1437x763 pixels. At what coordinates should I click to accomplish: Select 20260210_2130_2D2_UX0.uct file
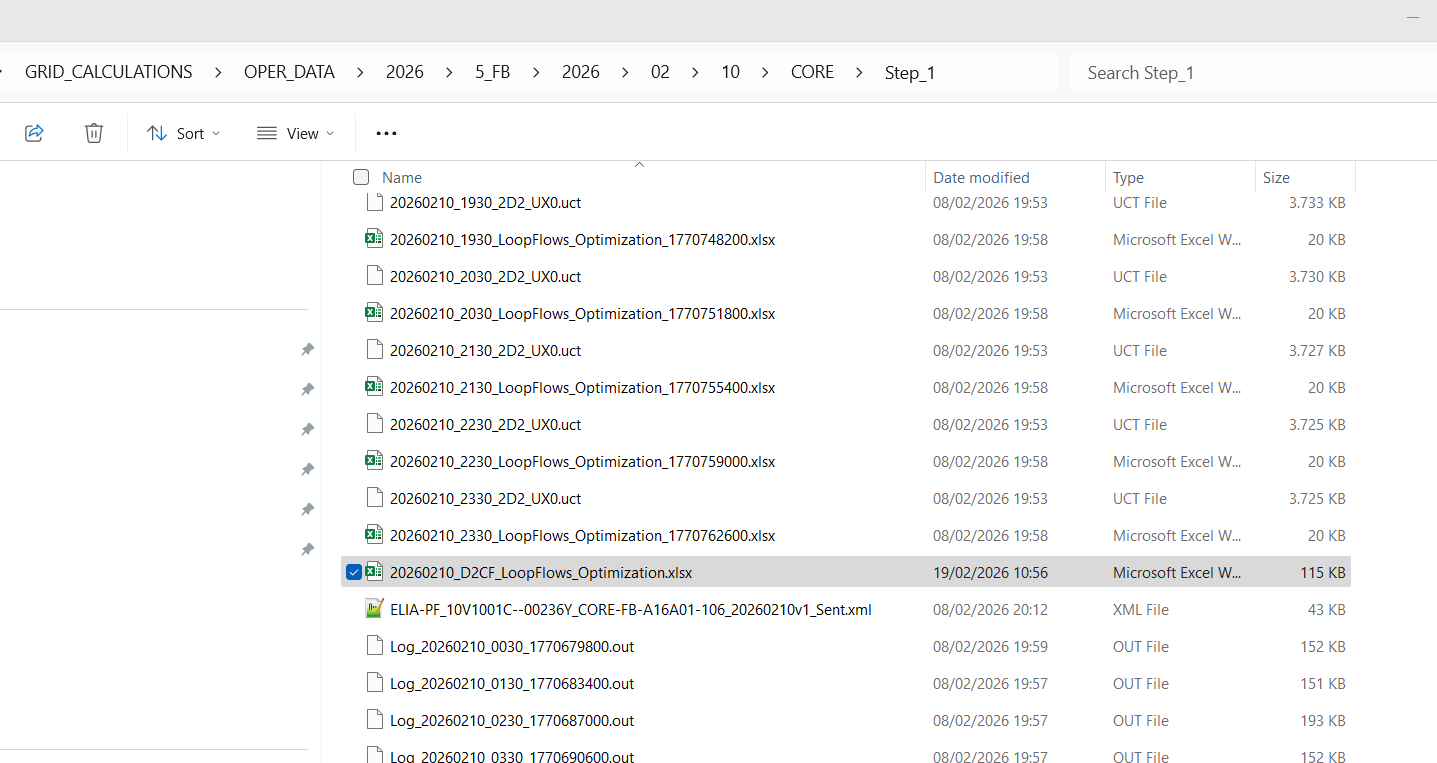click(x=485, y=351)
